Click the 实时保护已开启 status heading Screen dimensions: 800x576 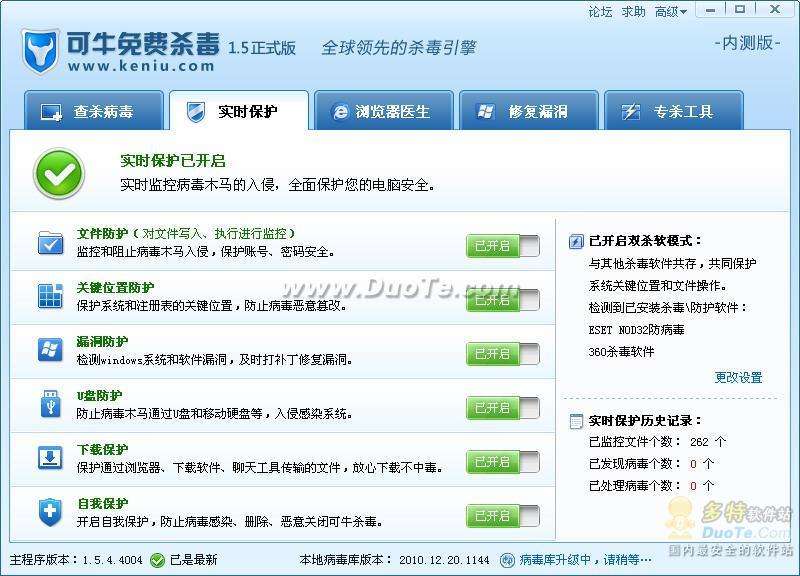173,161
